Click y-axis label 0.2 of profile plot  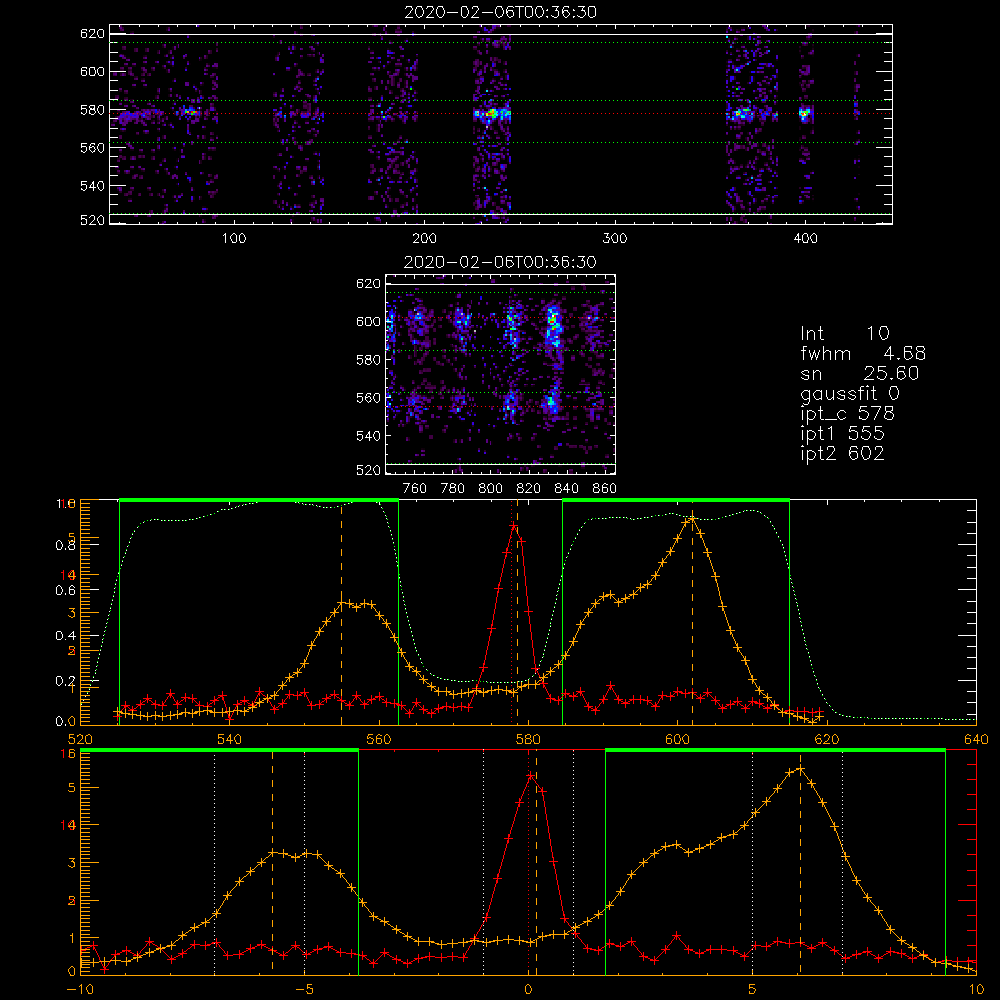coord(66,680)
